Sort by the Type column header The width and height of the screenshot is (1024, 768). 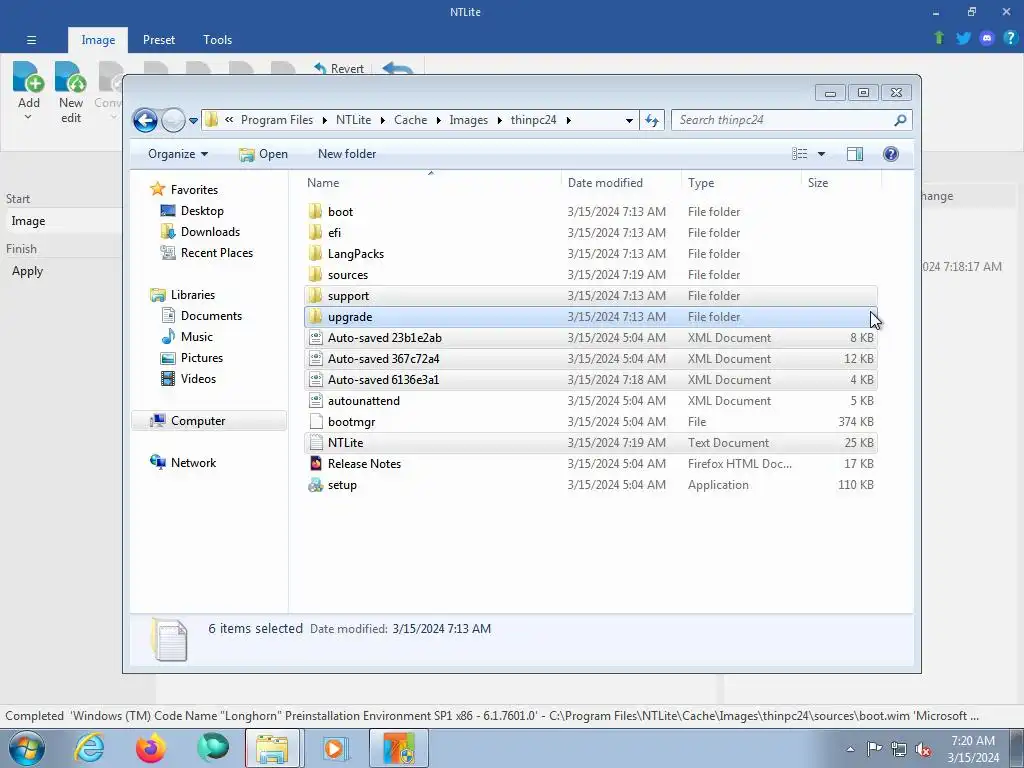click(741, 183)
